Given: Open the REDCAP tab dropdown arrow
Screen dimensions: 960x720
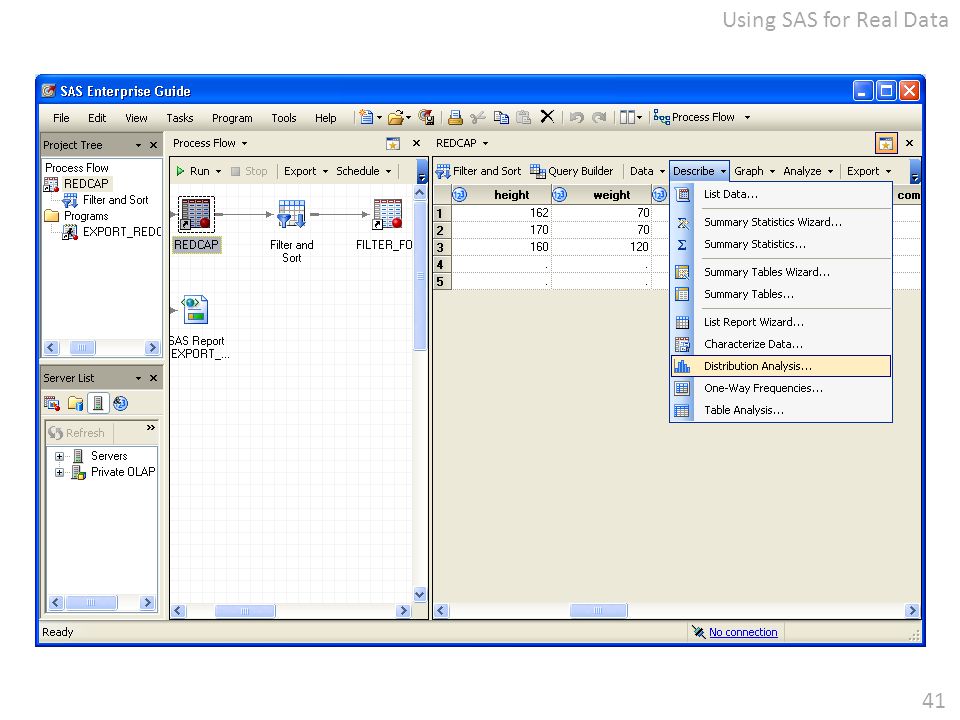Looking at the screenshot, I should tap(486, 143).
